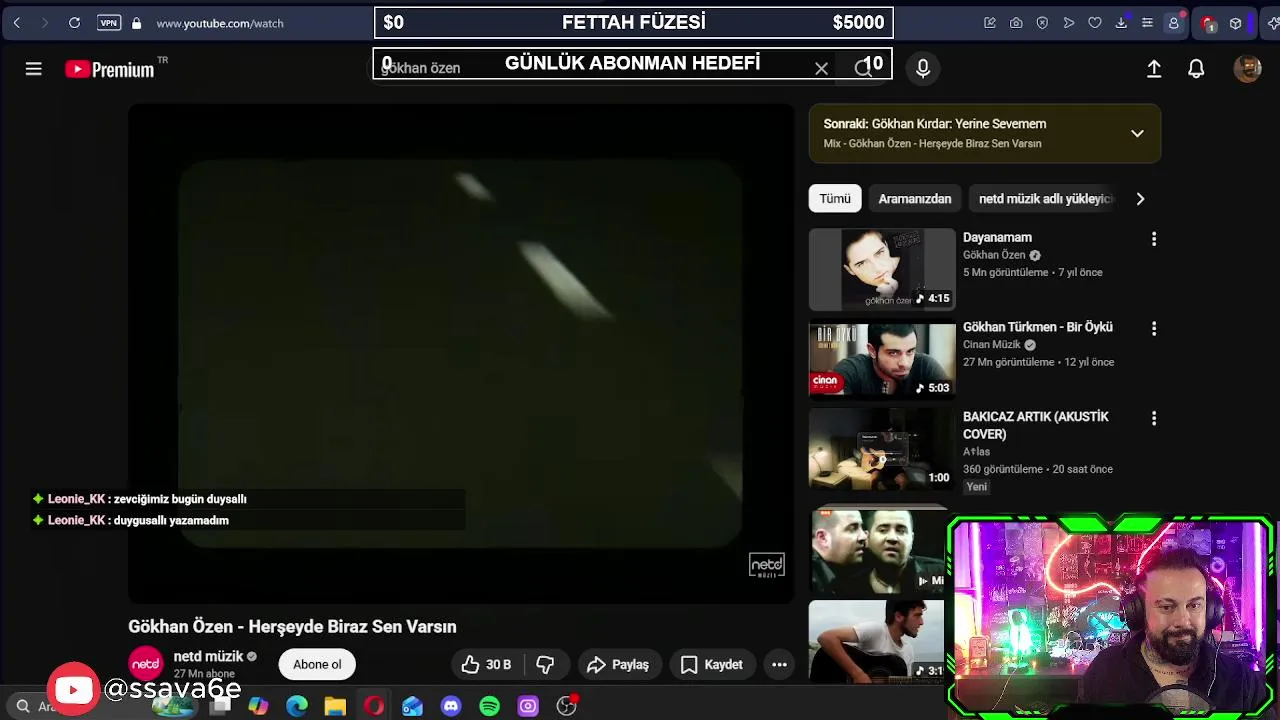Open Opera browser from taskbar
1280x720 pixels.
click(x=374, y=706)
